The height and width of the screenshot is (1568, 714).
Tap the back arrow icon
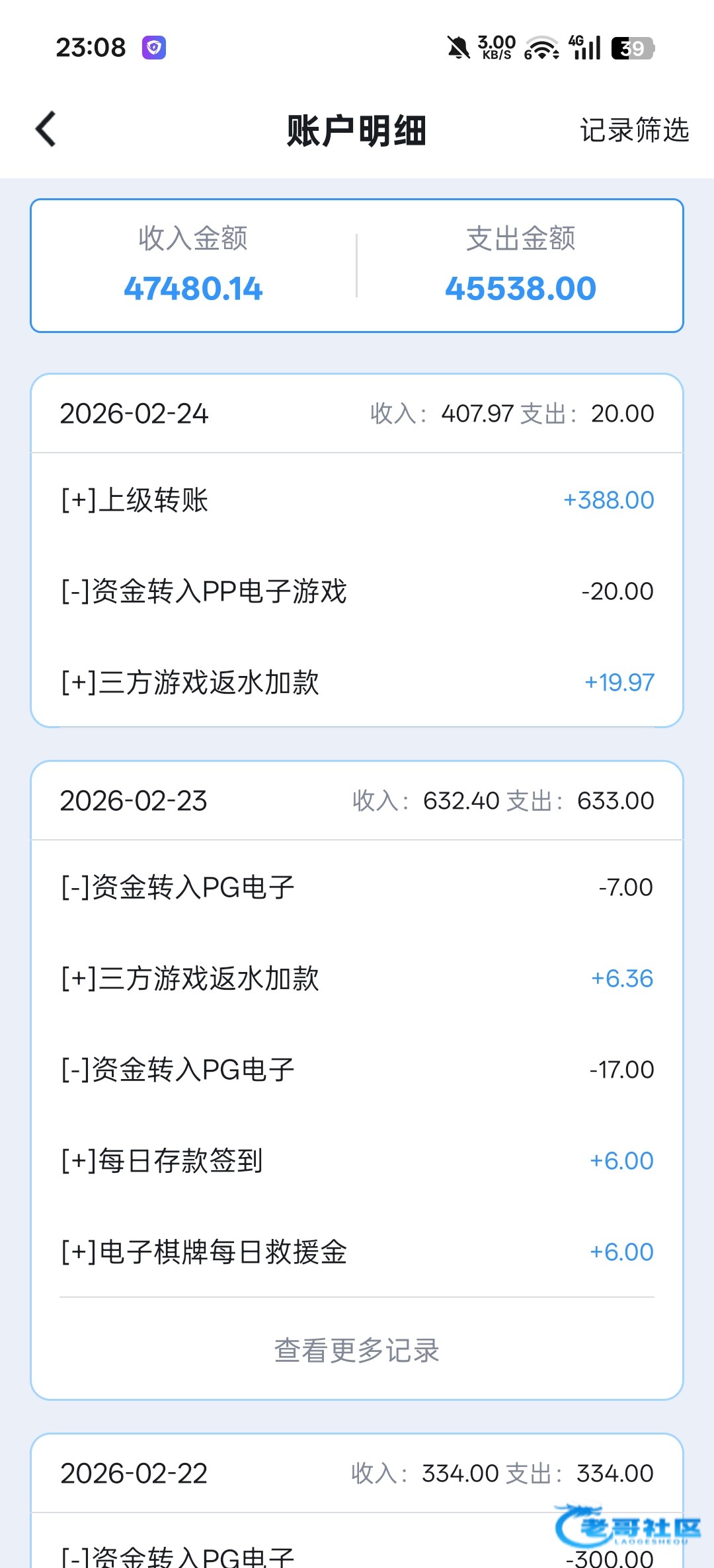tap(46, 129)
